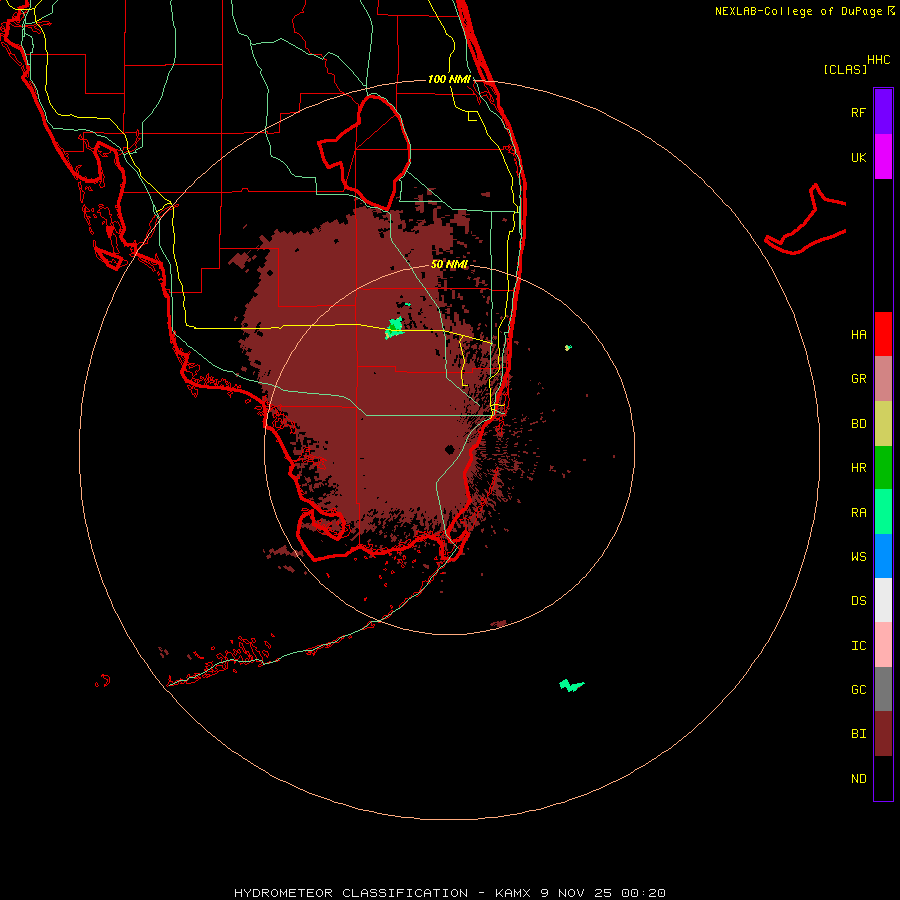Click the BD legend label
Image resolution: width=900 pixels, height=900 pixels.
click(x=858, y=424)
